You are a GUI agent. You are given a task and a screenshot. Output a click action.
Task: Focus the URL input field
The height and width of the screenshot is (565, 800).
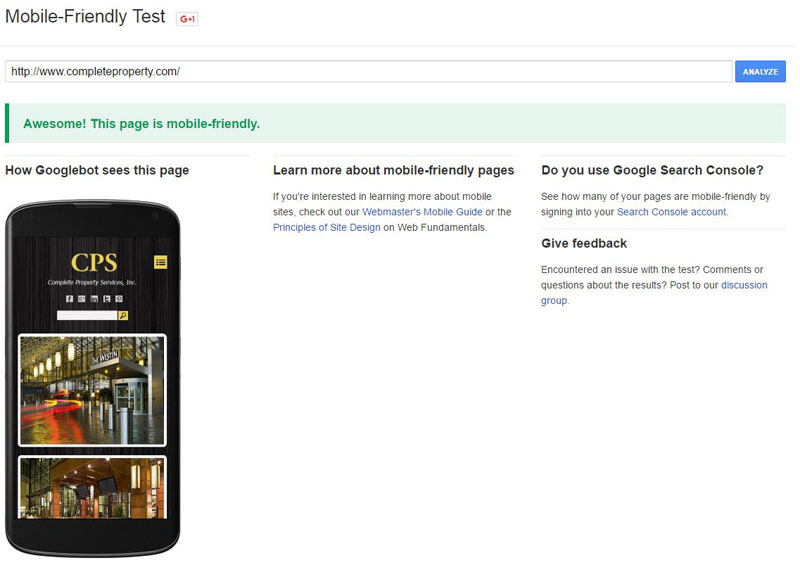coord(368,71)
